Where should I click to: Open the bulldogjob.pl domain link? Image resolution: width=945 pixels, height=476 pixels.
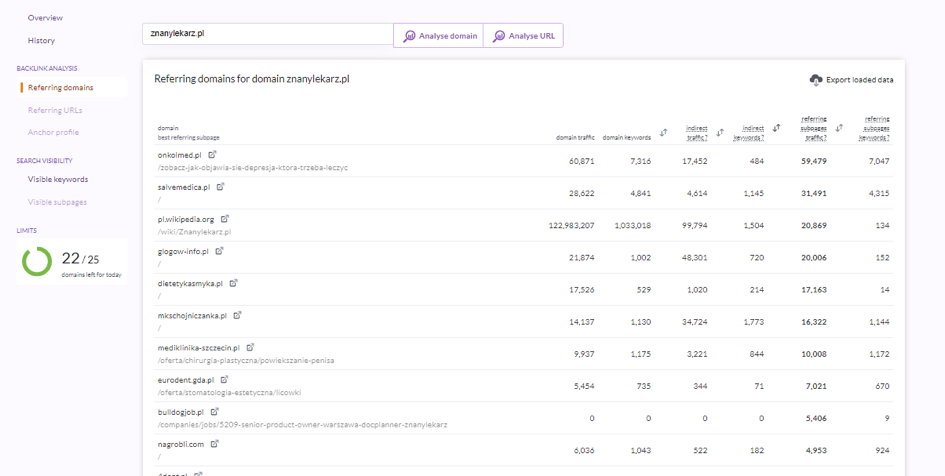coord(181,412)
